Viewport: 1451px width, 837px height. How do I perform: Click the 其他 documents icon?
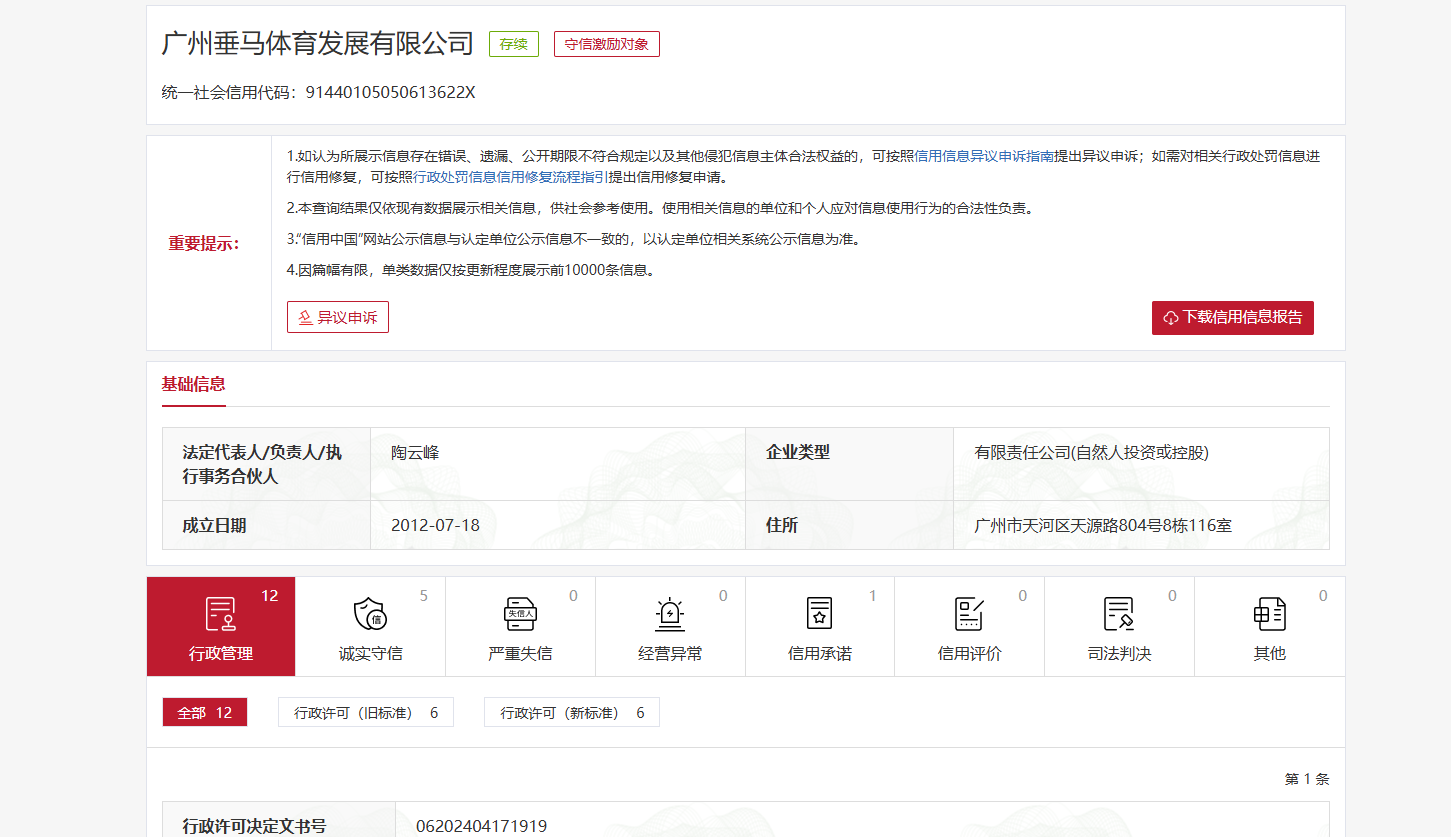click(1269, 613)
